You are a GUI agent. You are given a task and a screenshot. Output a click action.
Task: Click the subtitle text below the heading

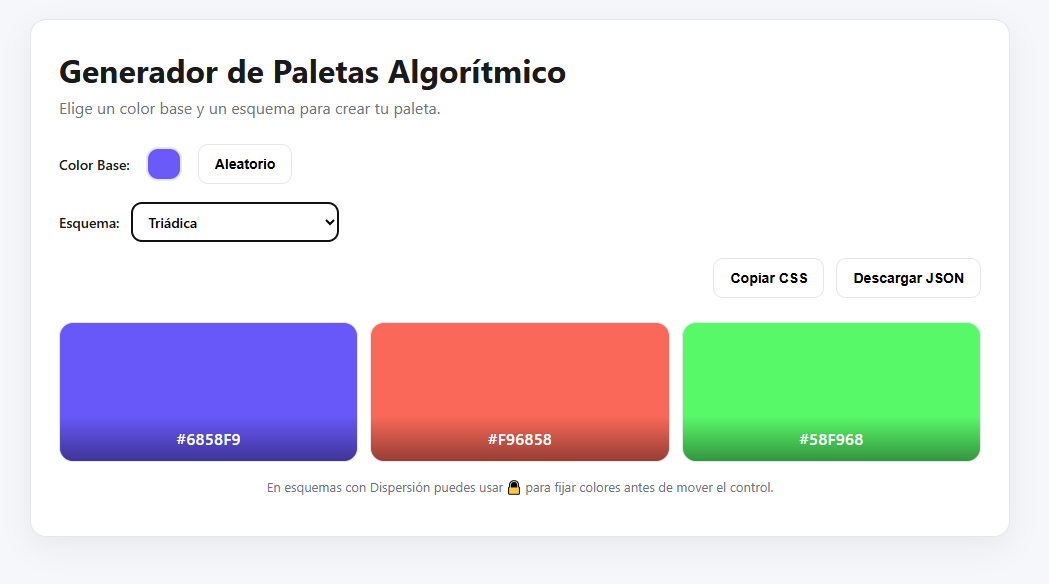coord(250,109)
